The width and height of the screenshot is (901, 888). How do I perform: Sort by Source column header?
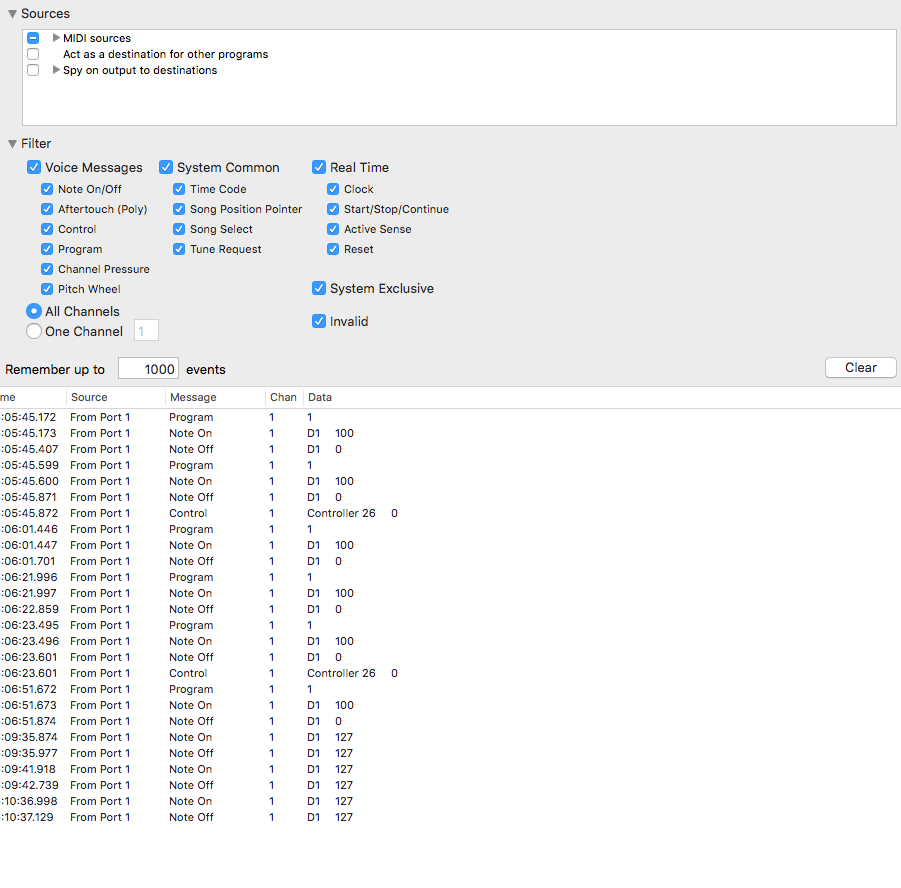[x=116, y=397]
